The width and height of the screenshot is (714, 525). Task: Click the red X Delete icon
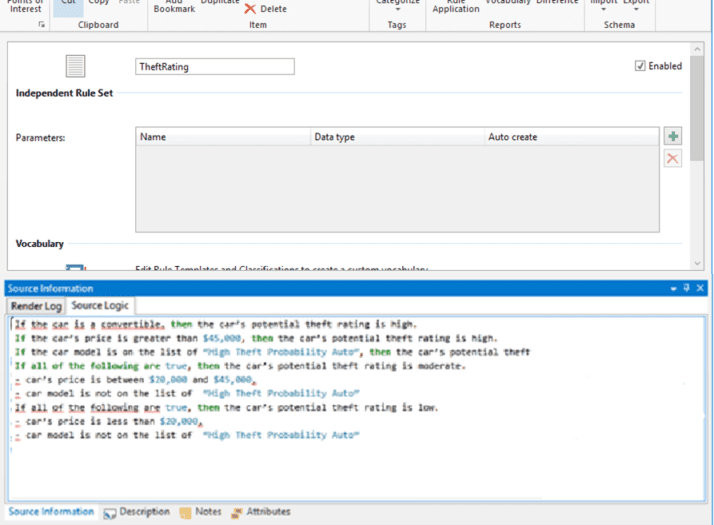(250, 8)
